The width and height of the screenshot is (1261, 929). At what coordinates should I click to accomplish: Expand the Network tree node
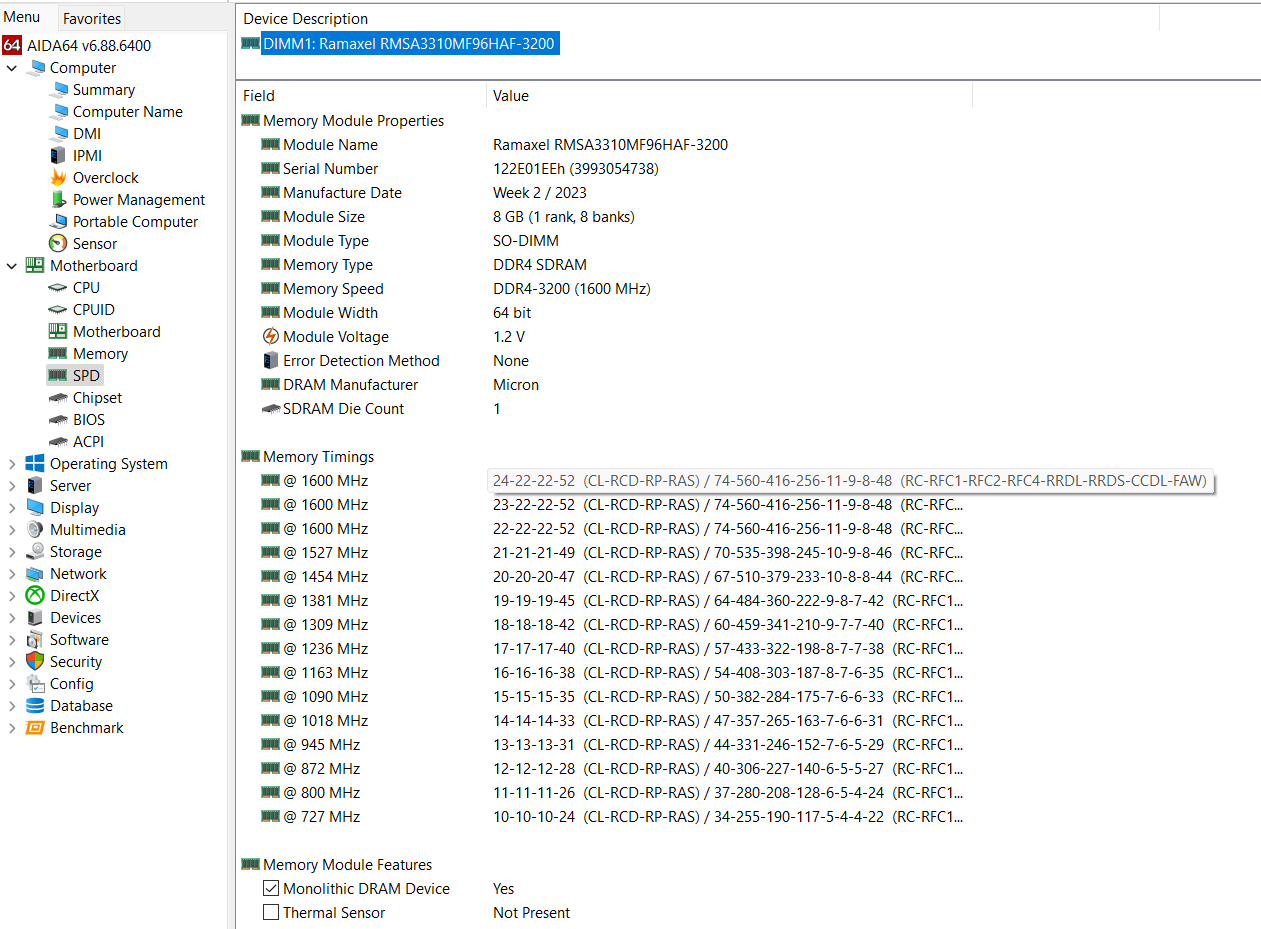[12, 573]
